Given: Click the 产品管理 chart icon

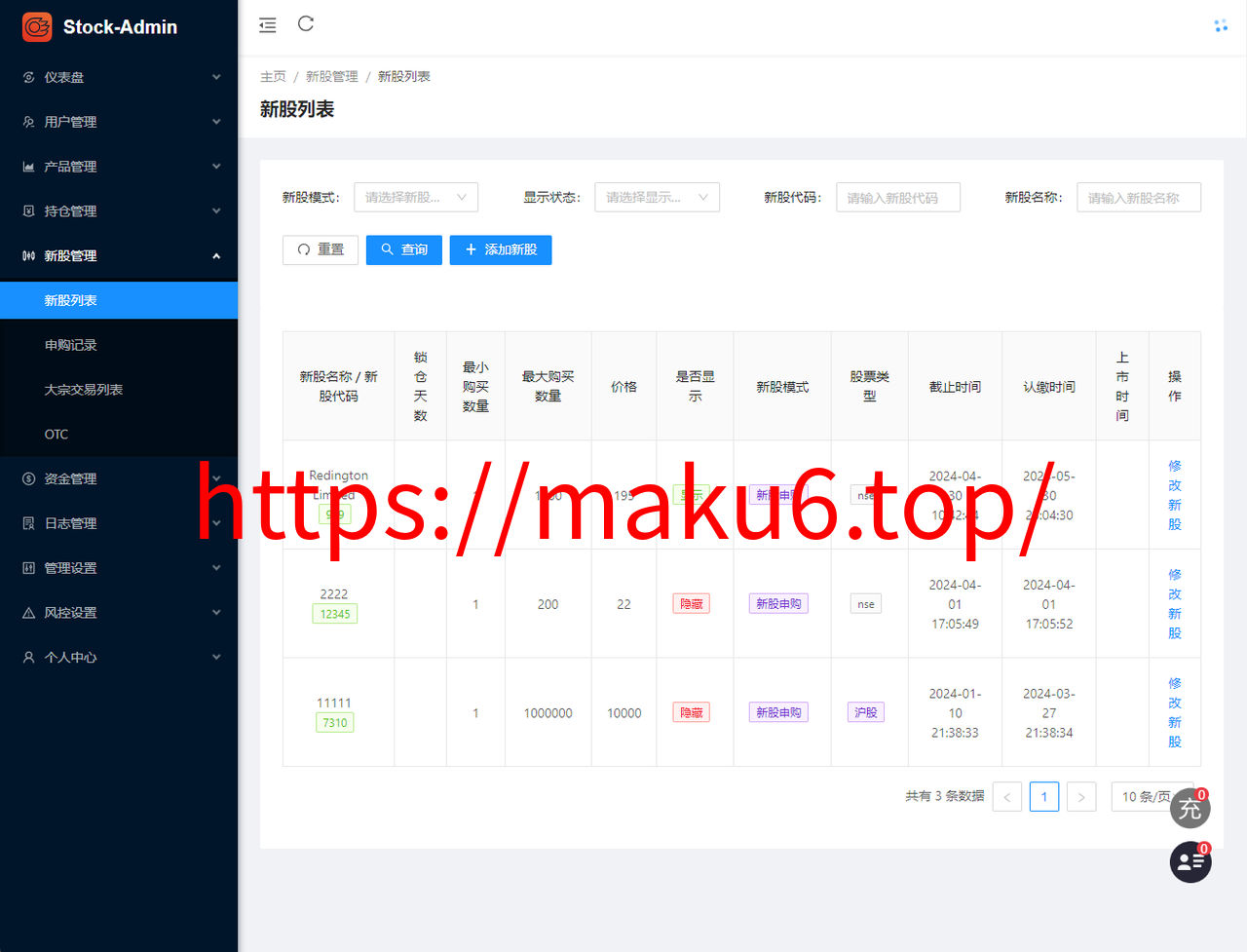Looking at the screenshot, I should [x=28, y=167].
